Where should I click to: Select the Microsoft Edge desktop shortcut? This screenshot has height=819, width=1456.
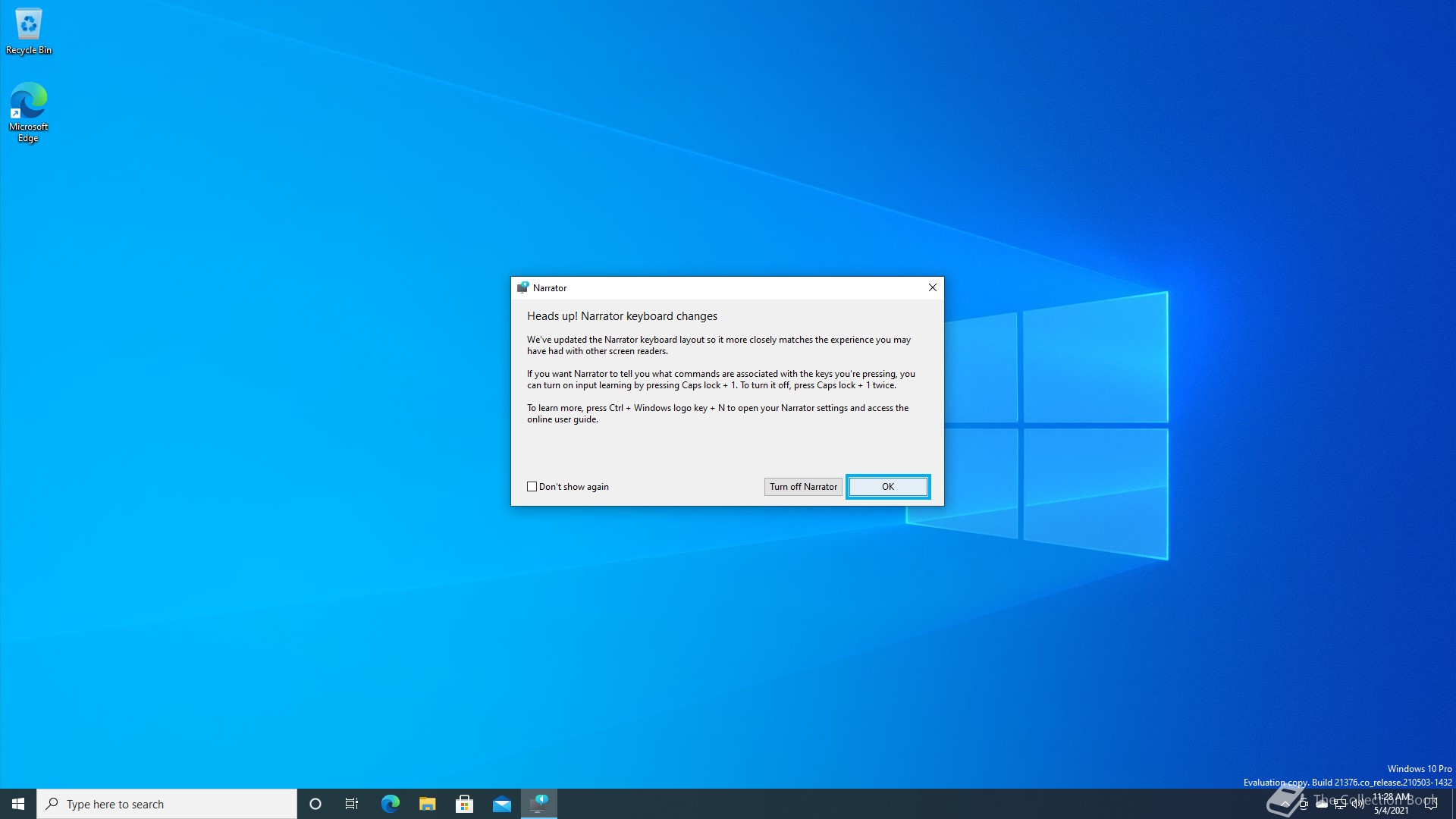click(29, 111)
